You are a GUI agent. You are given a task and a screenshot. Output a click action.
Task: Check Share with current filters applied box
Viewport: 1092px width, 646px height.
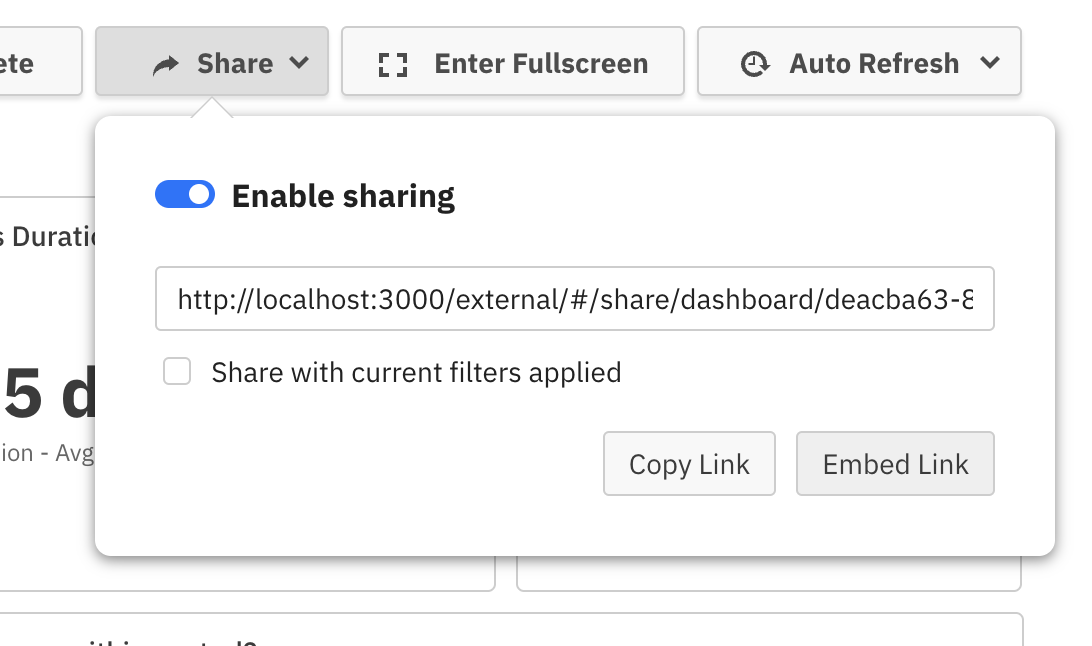(177, 373)
